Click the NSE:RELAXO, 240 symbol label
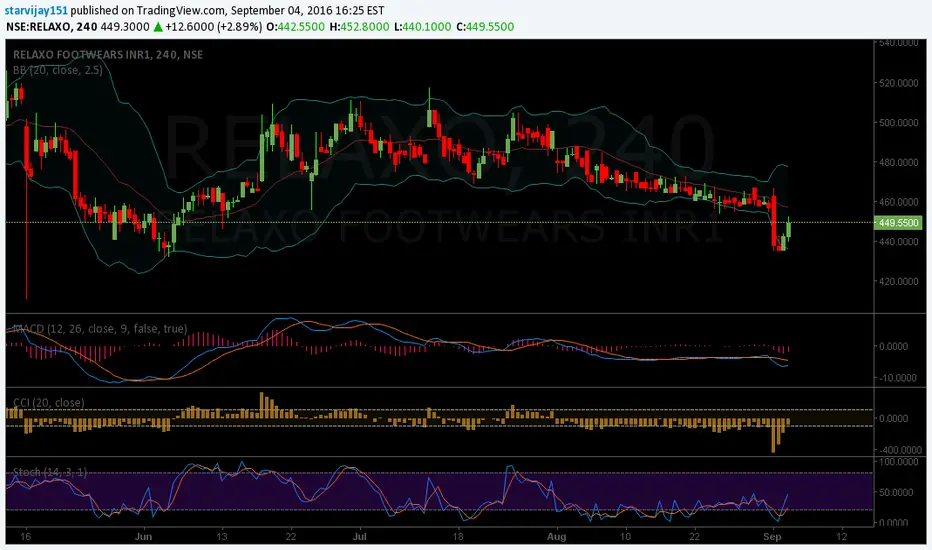This screenshot has height=550, width=932. [x=52, y=27]
